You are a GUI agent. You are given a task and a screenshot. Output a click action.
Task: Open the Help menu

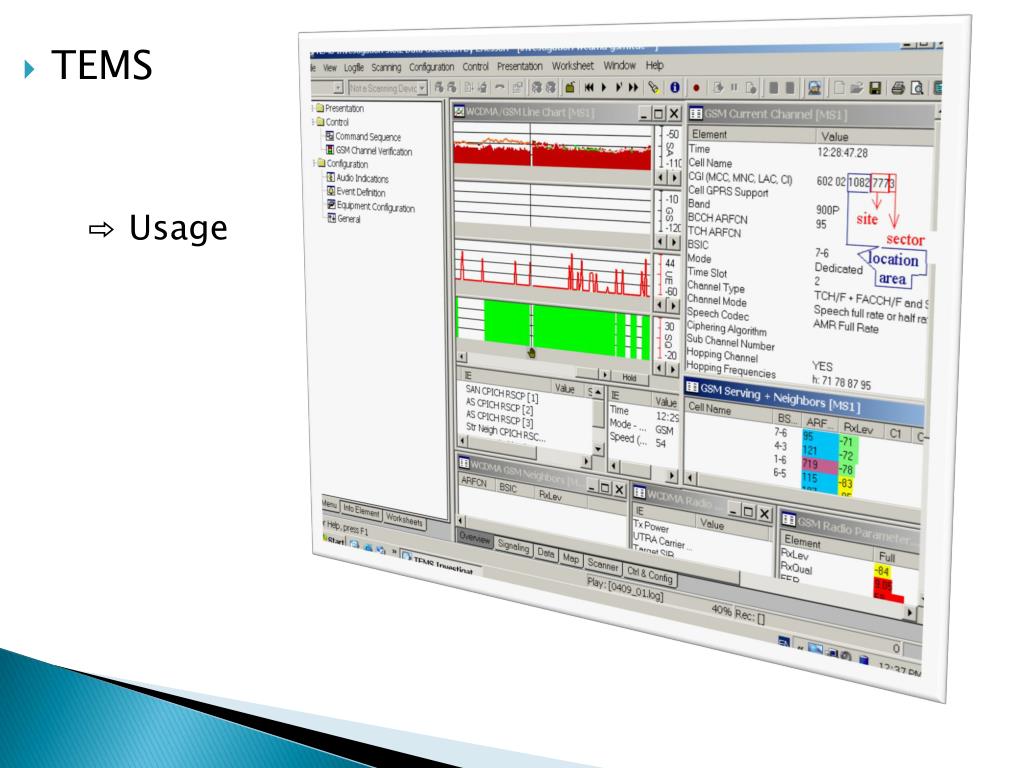coord(654,65)
